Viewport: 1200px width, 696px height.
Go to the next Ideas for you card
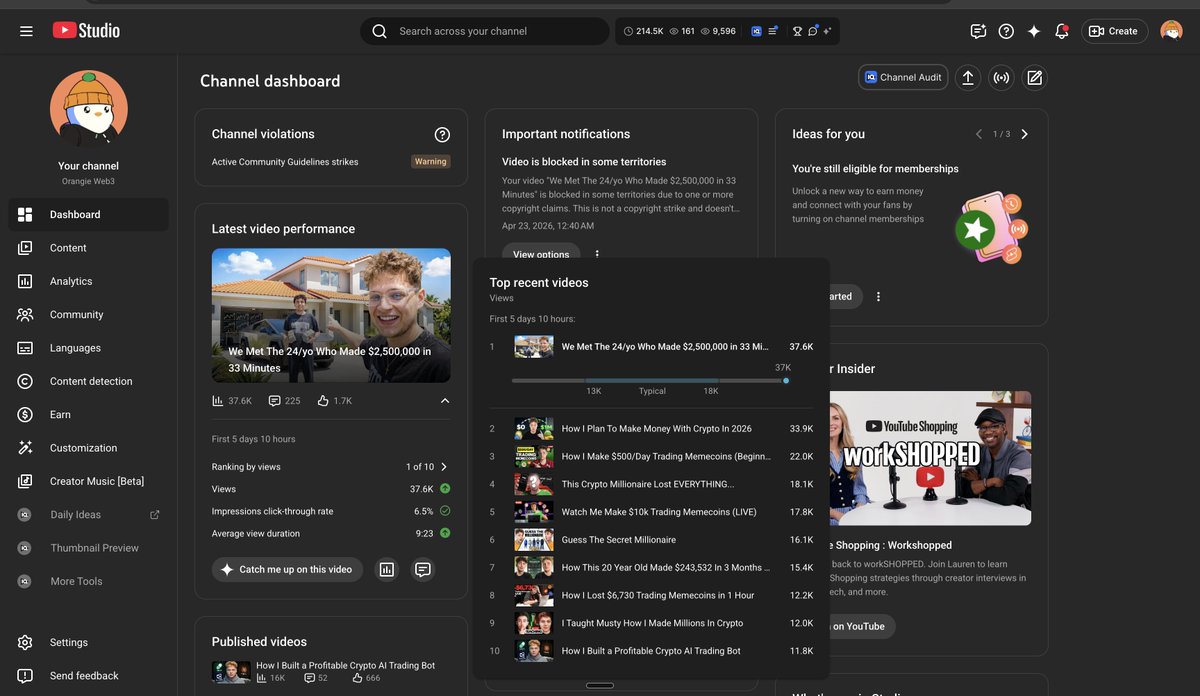[1024, 134]
